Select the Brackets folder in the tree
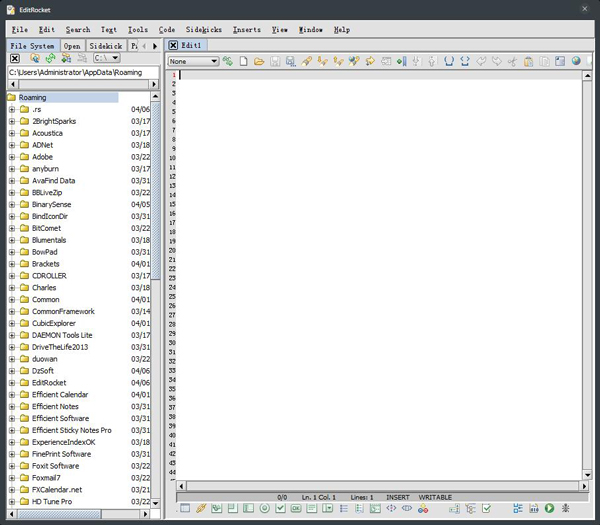Viewport: 600px width, 525px height. tap(46, 264)
